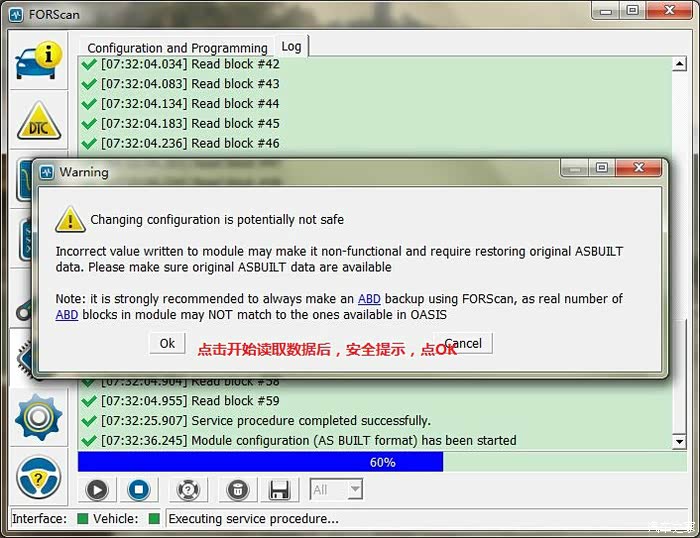Viewport: 700px width, 538px height.
Task: Click the Interface green status indicator
Action: coord(82,518)
